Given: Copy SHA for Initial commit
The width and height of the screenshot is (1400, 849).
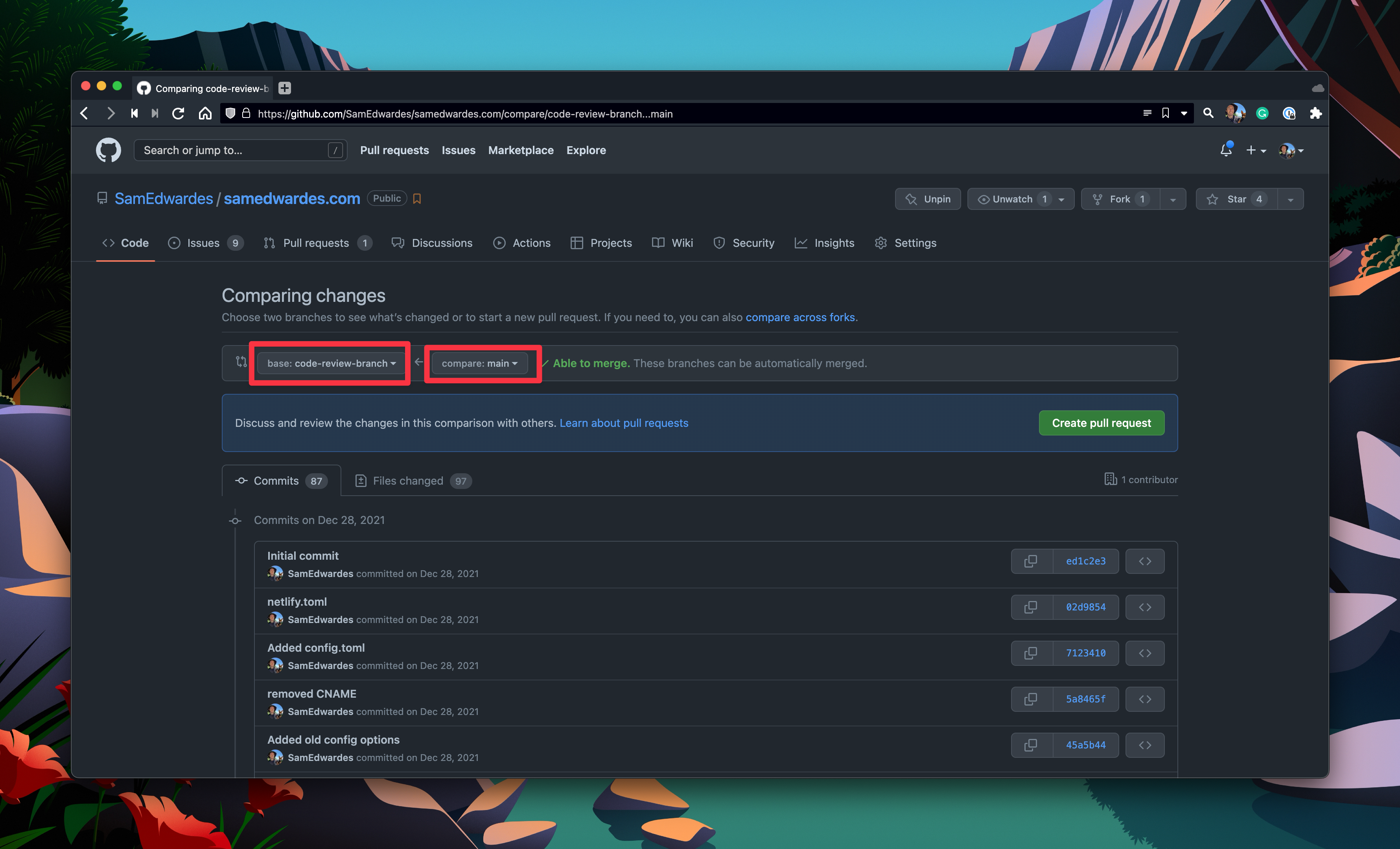Looking at the screenshot, I should [x=1031, y=561].
